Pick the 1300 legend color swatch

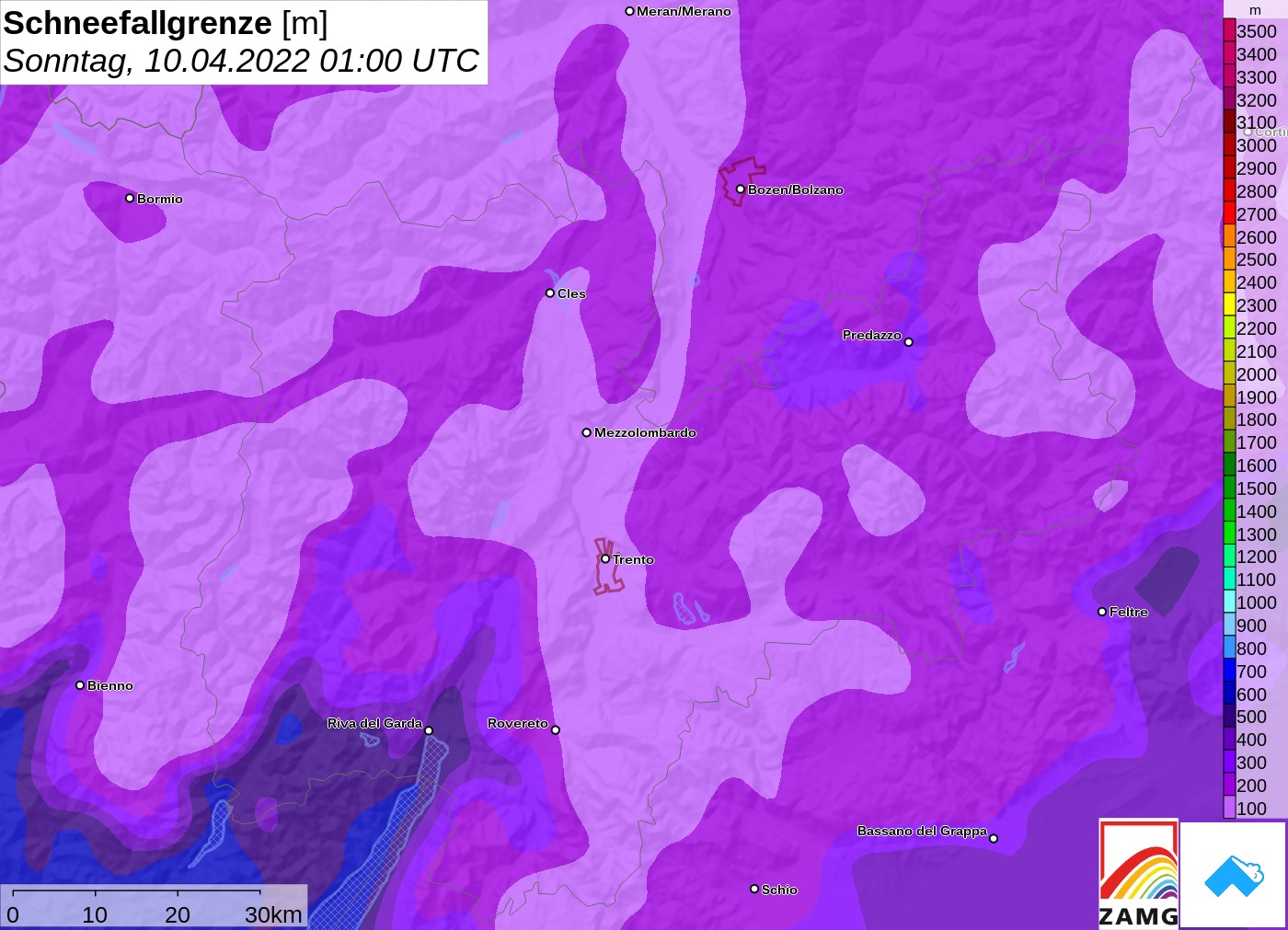coord(1229,534)
